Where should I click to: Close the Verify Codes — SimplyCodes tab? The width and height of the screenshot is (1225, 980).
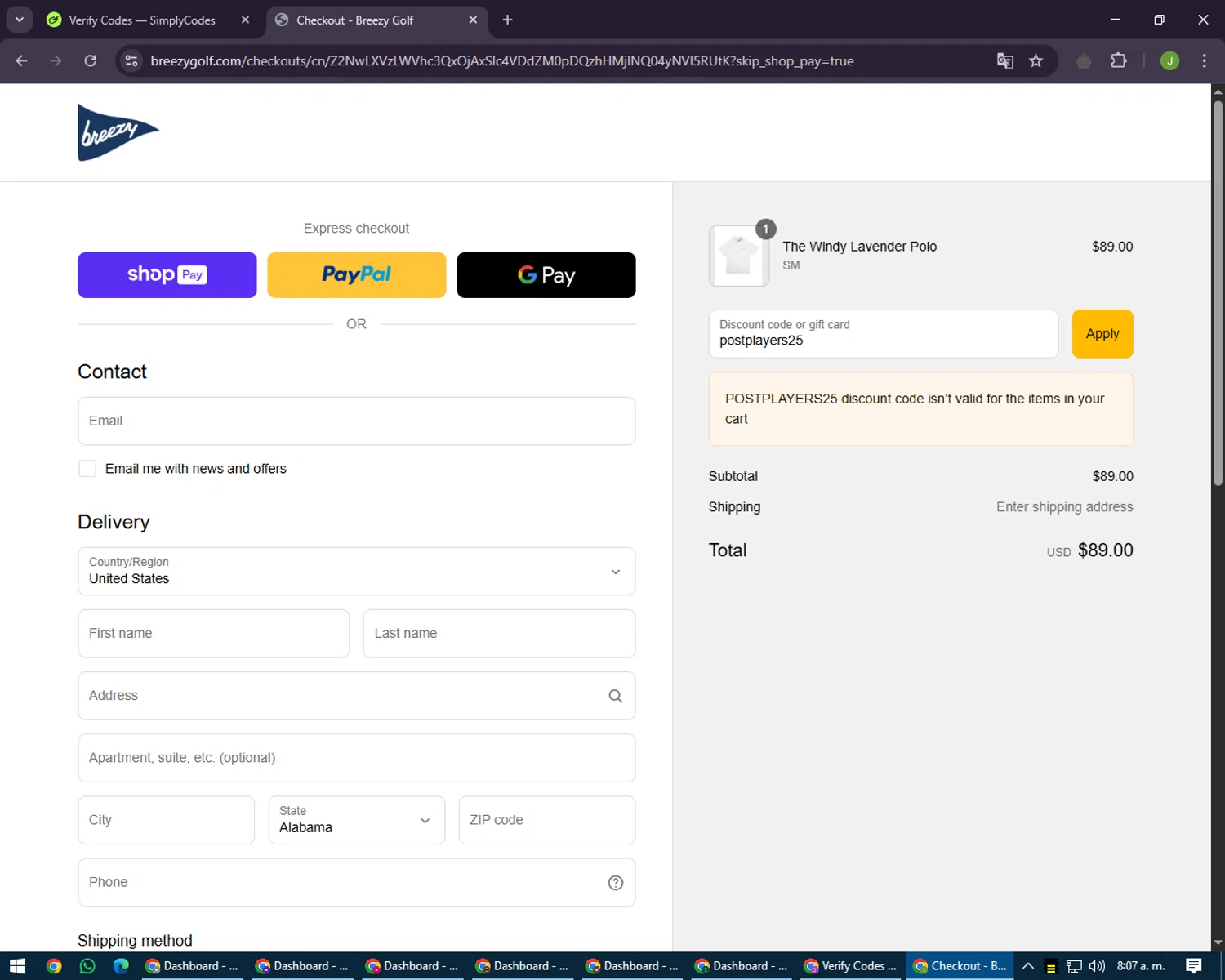pos(245,20)
